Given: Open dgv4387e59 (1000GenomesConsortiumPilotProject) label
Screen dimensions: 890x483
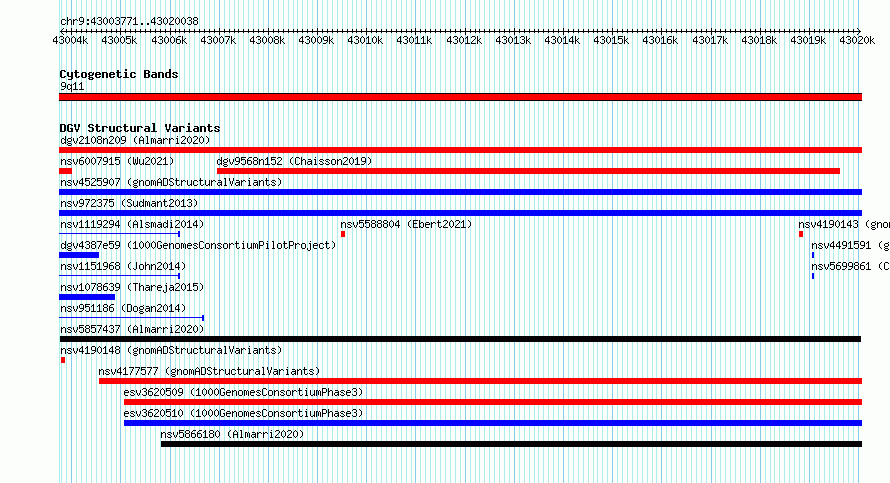Looking at the screenshot, I should tap(198, 245).
